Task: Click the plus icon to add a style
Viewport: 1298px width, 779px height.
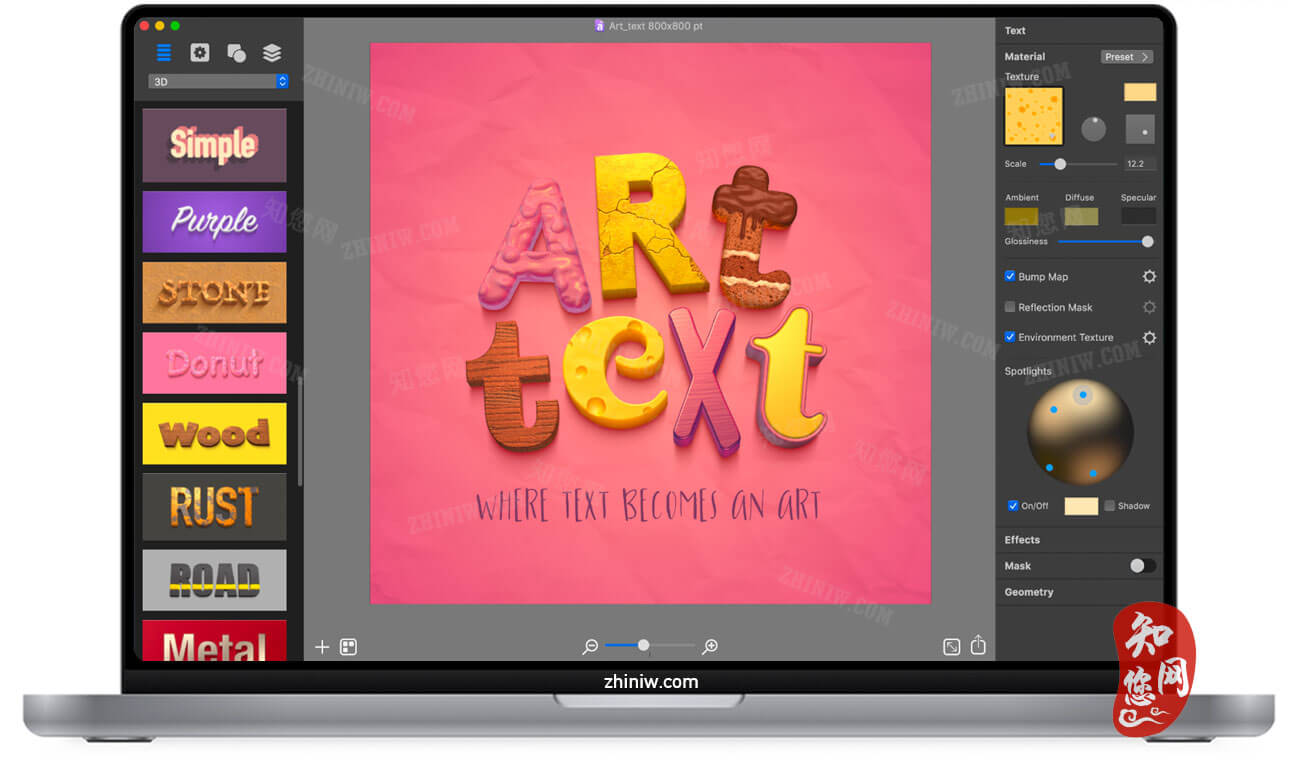Action: click(x=322, y=647)
